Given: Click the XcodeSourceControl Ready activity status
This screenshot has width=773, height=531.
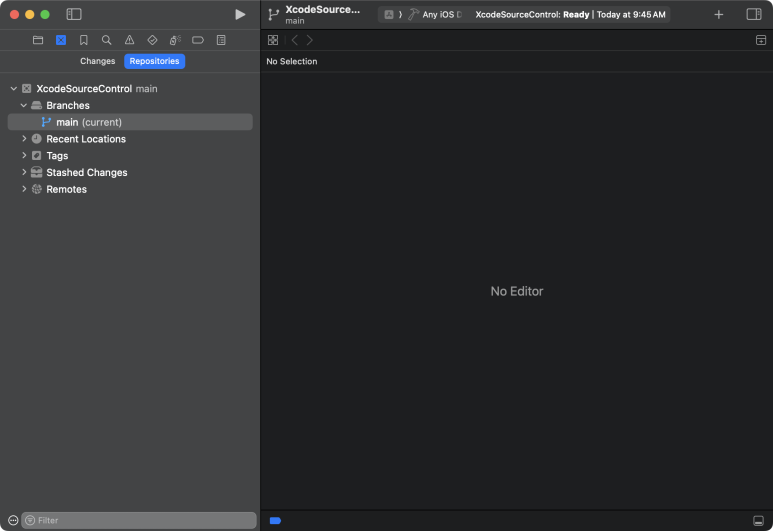Looking at the screenshot, I should pyautogui.click(x=570, y=15).
